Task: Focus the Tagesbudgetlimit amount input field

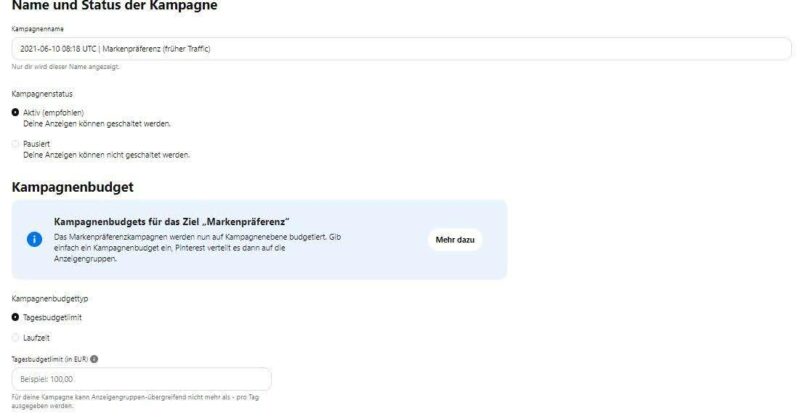Action: (x=141, y=379)
